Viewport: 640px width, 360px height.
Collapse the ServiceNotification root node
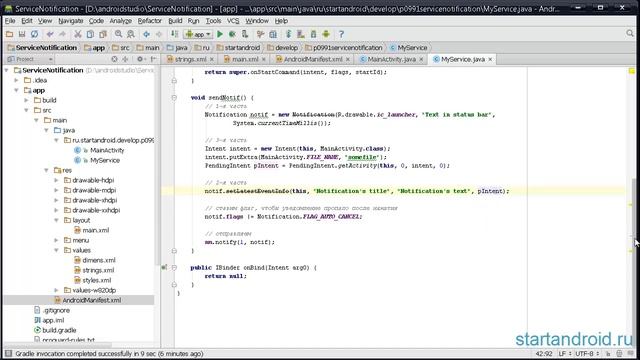tap(7, 70)
